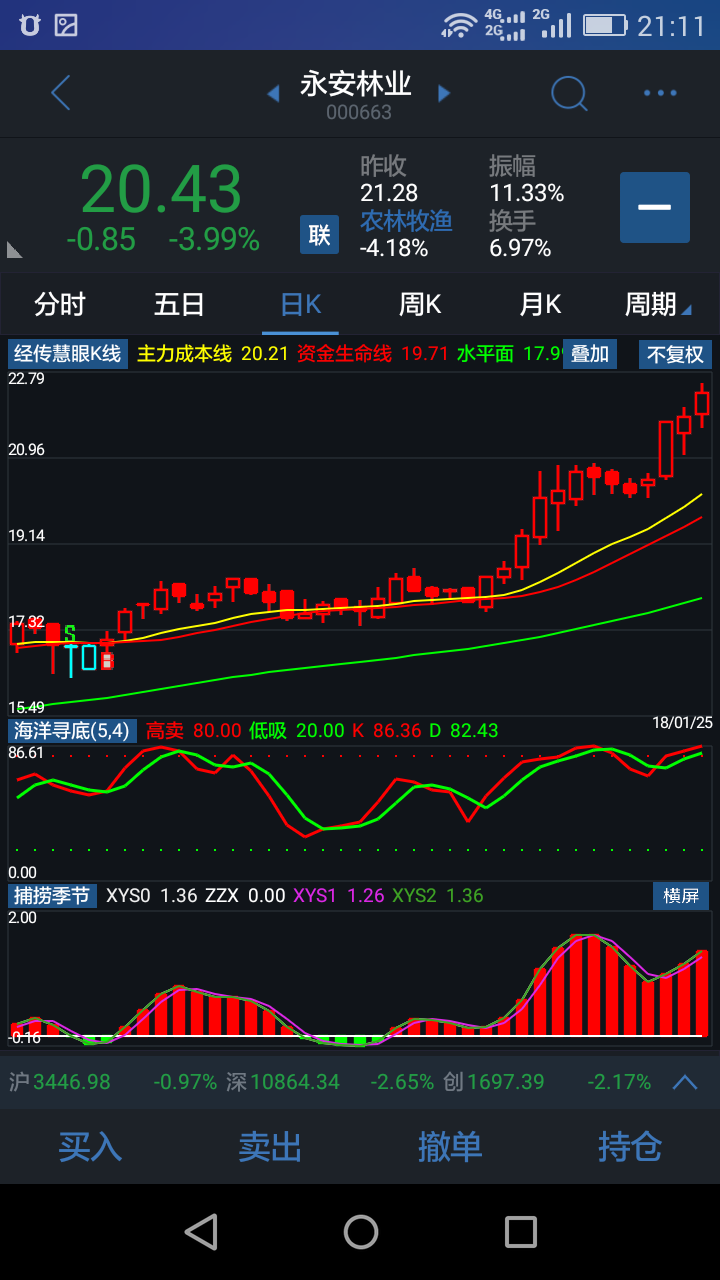Tap the stock code 000663

point(359,112)
